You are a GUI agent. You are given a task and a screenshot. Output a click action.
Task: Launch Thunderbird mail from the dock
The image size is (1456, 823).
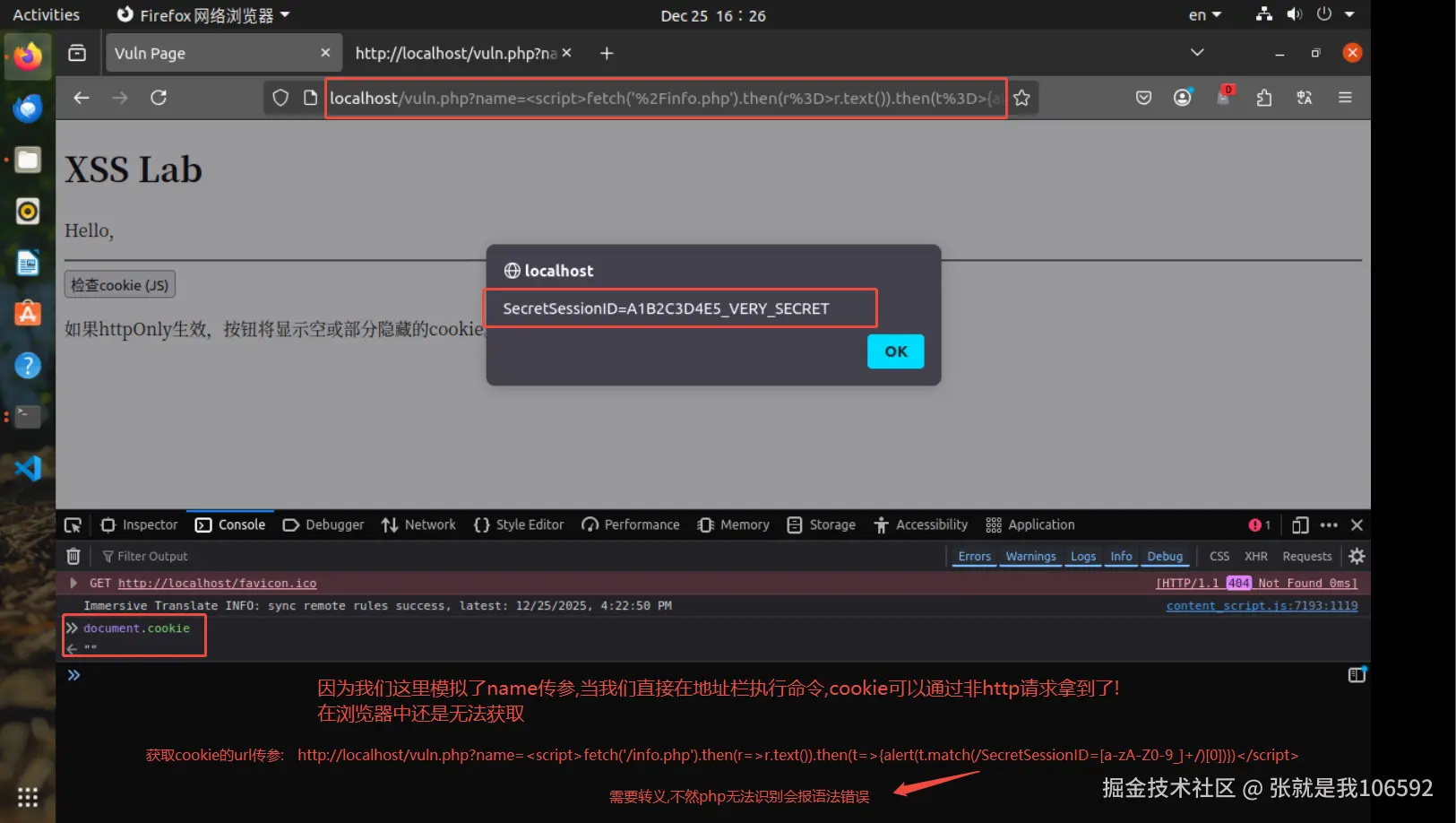click(28, 108)
